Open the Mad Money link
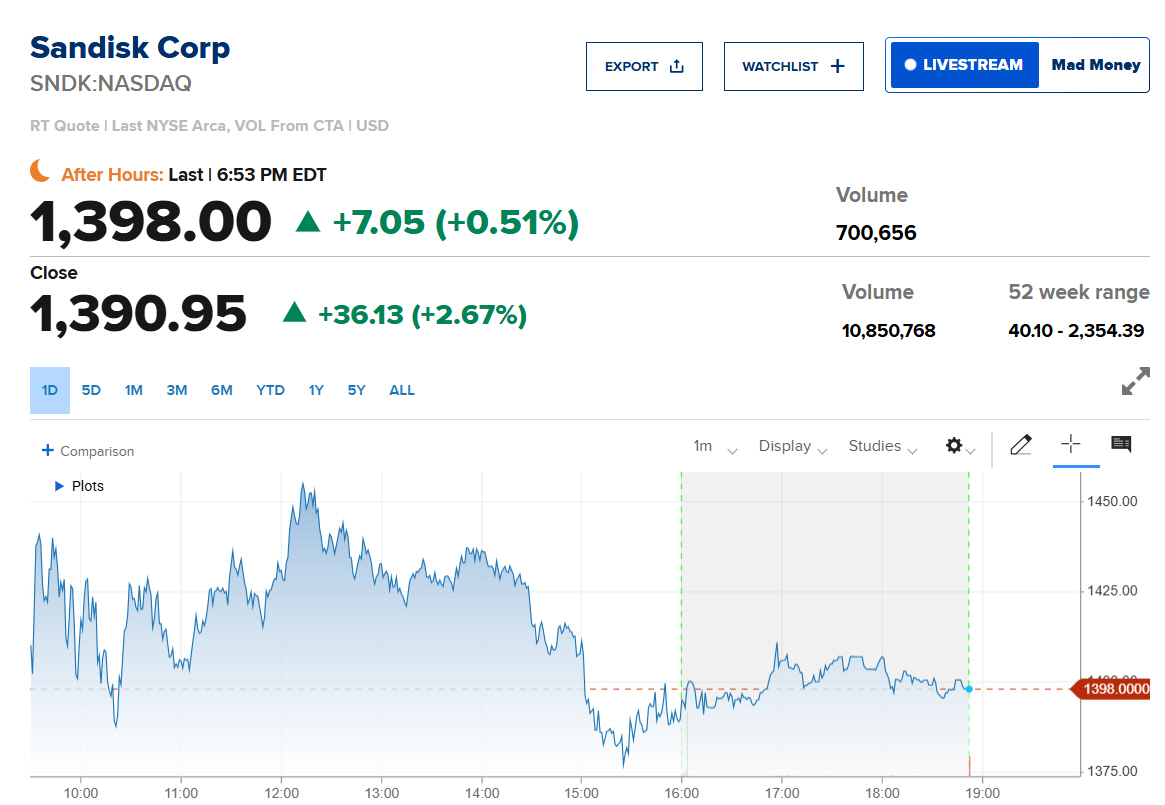Viewport: 1165px width, 805px height. click(1095, 65)
